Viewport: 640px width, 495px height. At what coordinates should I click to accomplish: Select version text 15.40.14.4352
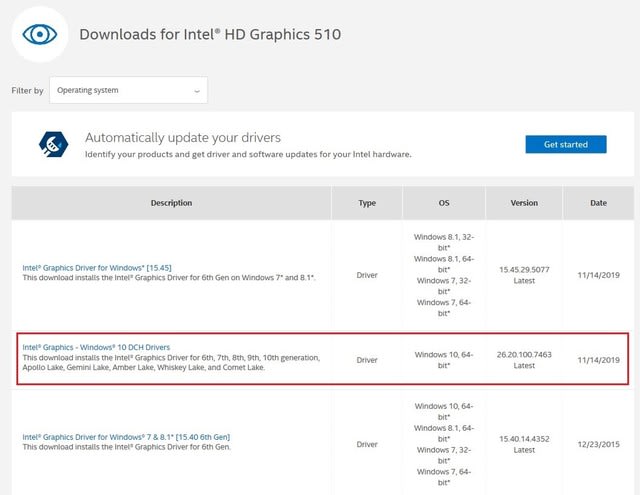pyautogui.click(x=524, y=439)
